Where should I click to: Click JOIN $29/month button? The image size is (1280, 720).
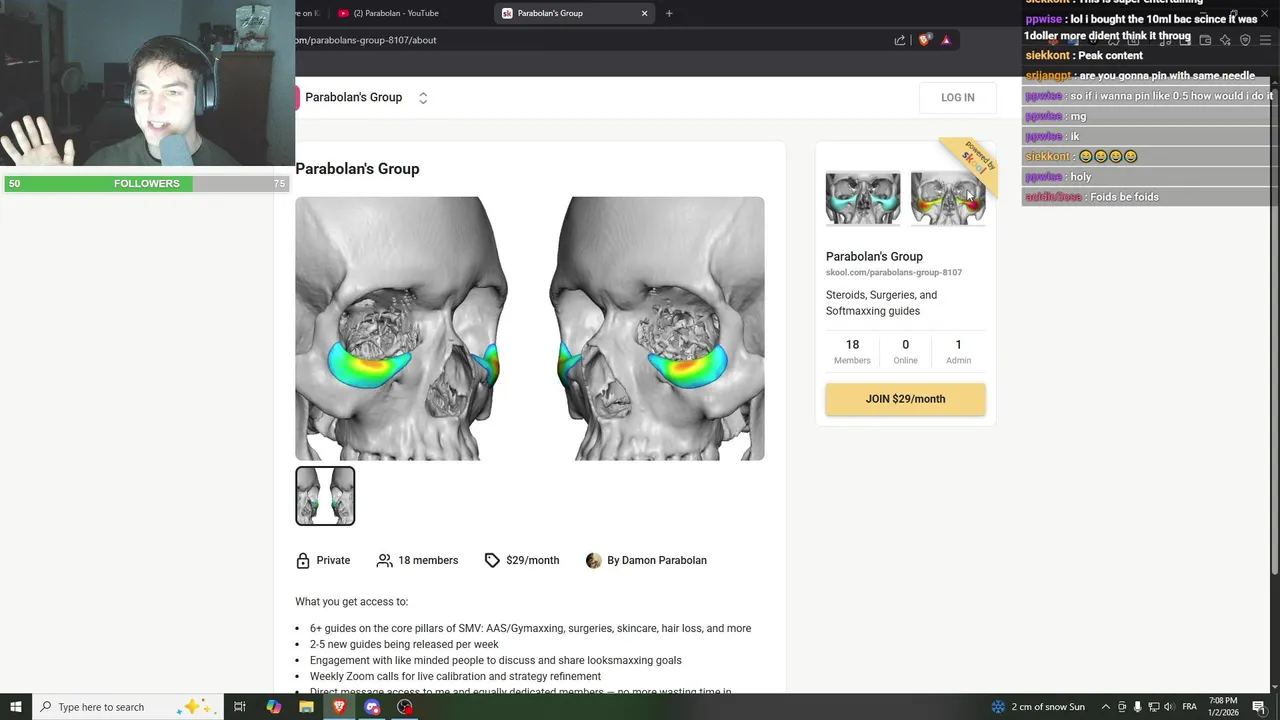pos(905,399)
